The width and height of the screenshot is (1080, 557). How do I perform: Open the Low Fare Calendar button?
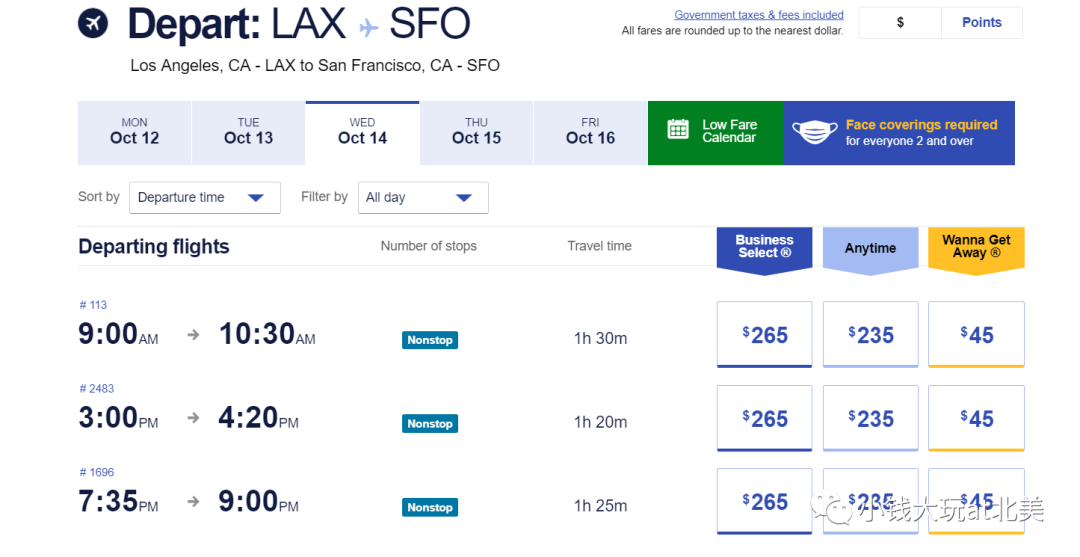[716, 133]
